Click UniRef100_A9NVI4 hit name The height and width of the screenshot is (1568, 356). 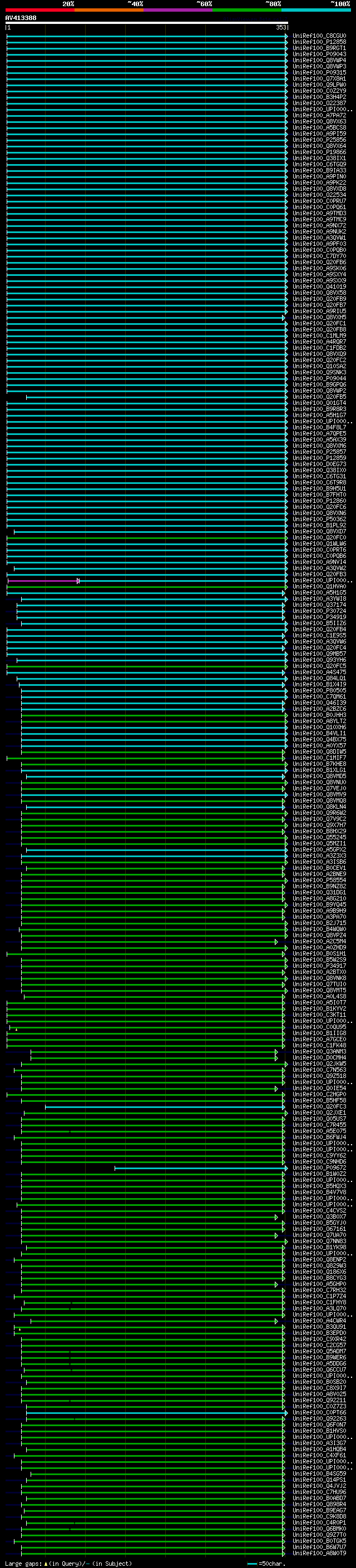click(319, 562)
